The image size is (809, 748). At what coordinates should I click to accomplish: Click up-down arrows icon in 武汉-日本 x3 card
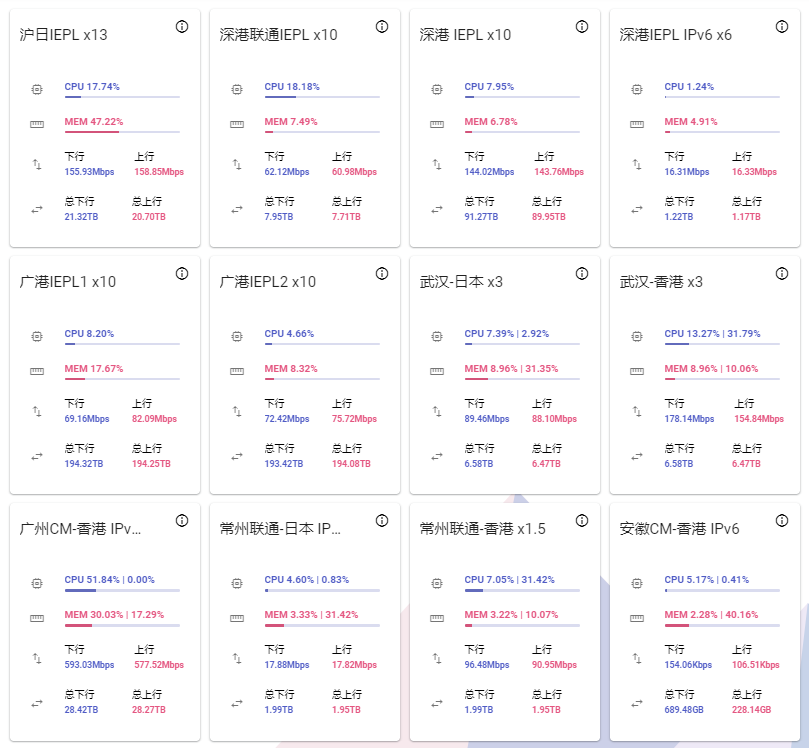tap(437, 411)
